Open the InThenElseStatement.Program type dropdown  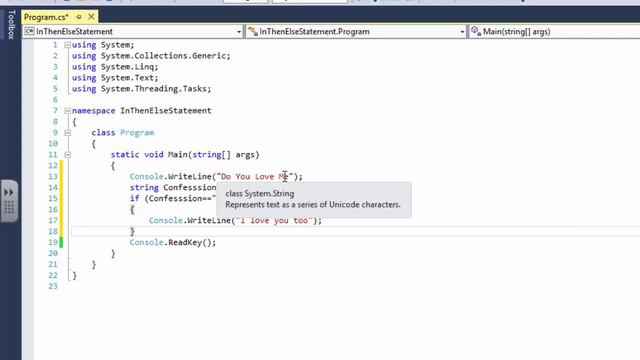356,31
